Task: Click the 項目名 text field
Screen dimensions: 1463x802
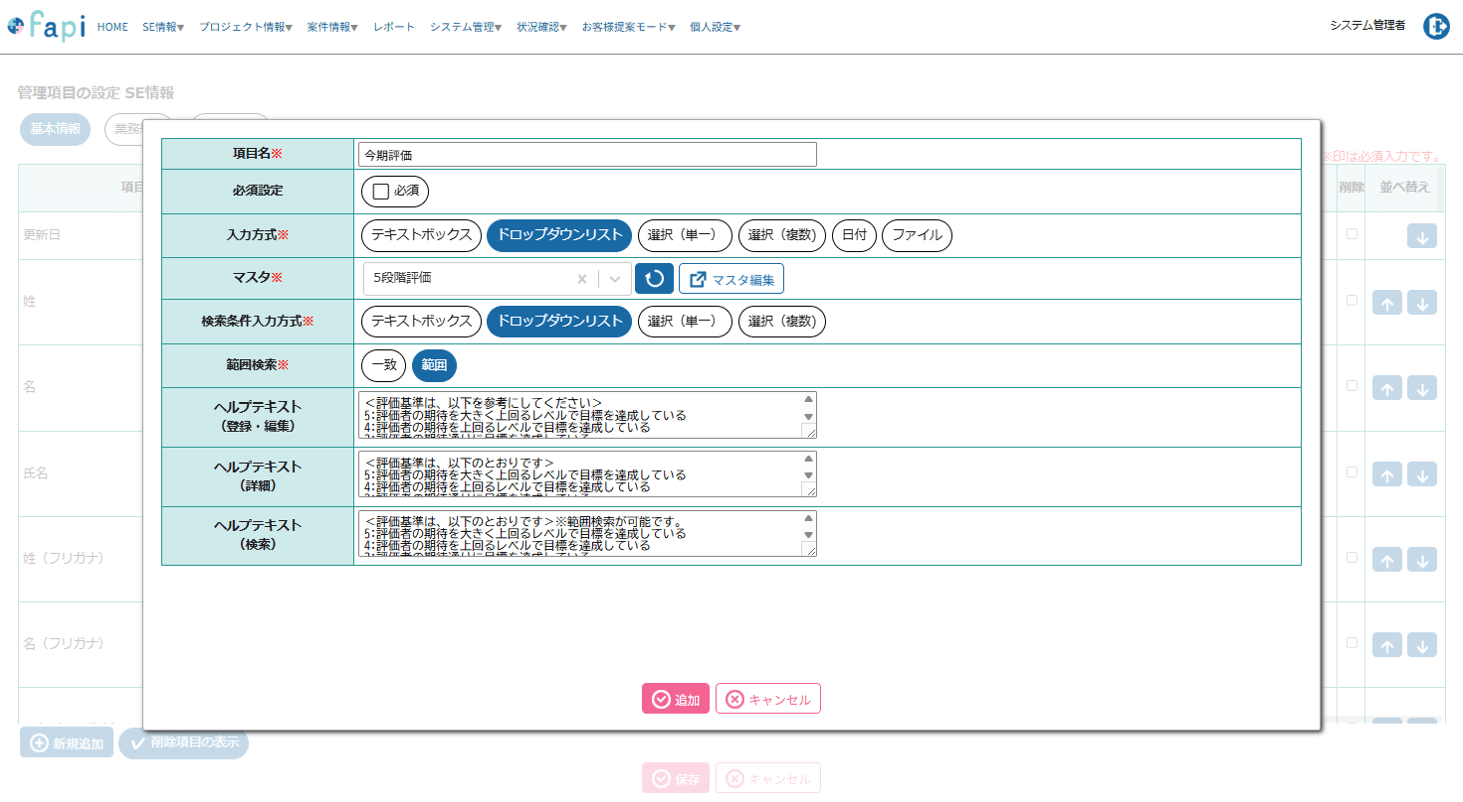Action: point(587,154)
